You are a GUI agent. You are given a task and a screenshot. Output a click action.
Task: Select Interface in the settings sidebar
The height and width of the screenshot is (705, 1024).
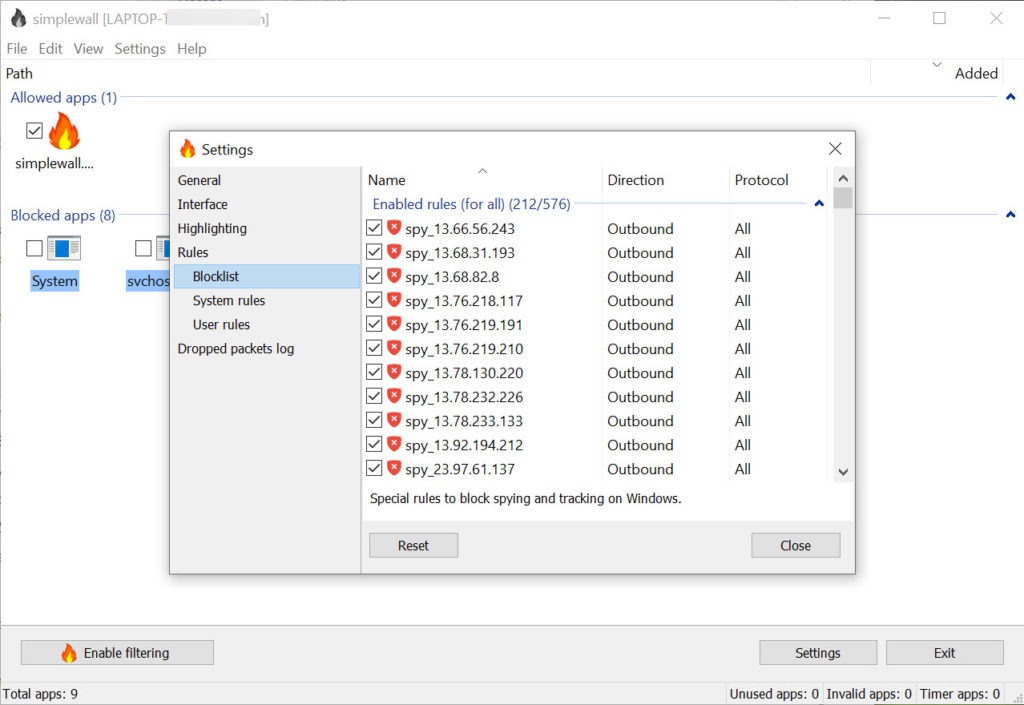202,204
